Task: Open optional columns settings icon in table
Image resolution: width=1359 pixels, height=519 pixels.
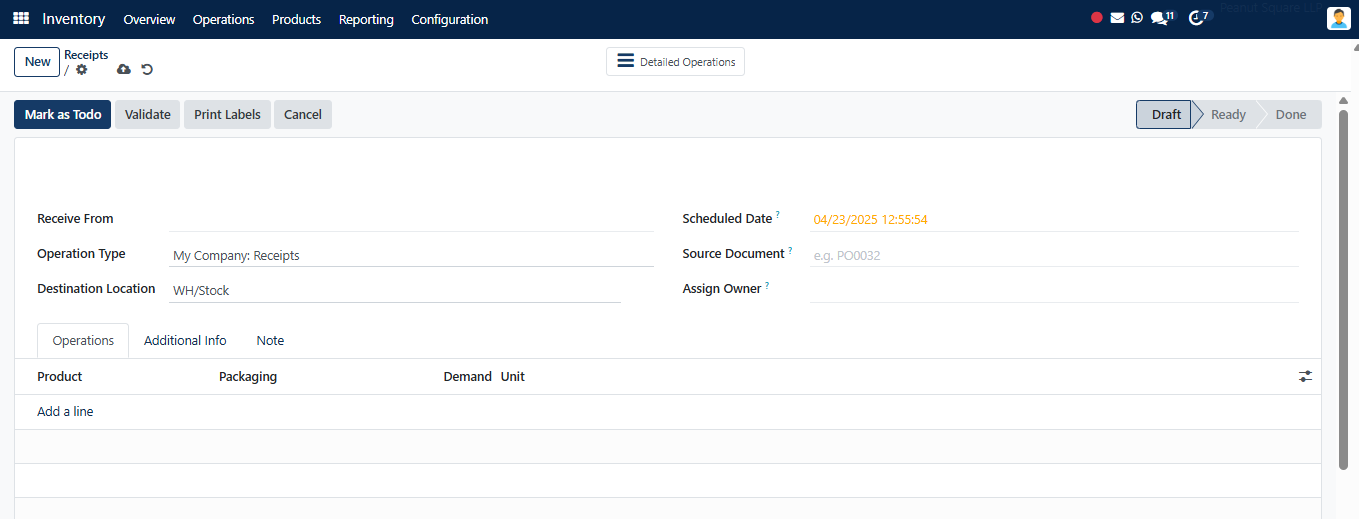Action: coord(1305,377)
